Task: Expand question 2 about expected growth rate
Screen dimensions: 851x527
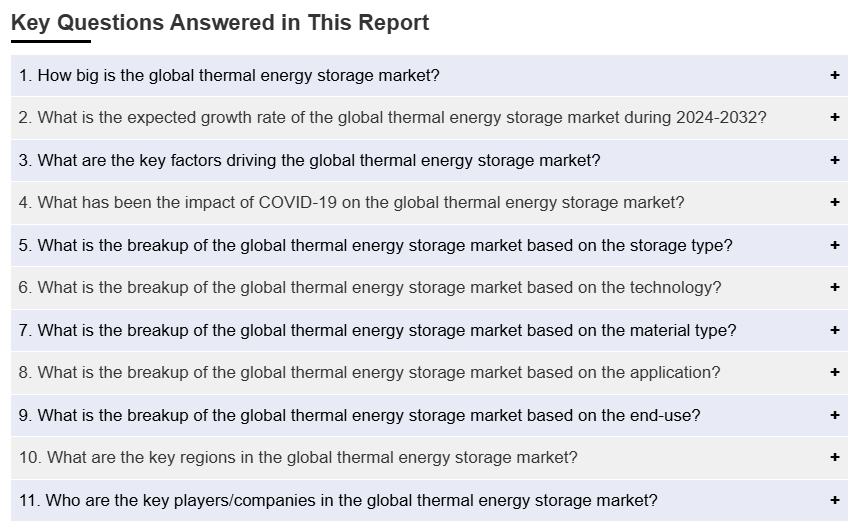Action: [392, 117]
